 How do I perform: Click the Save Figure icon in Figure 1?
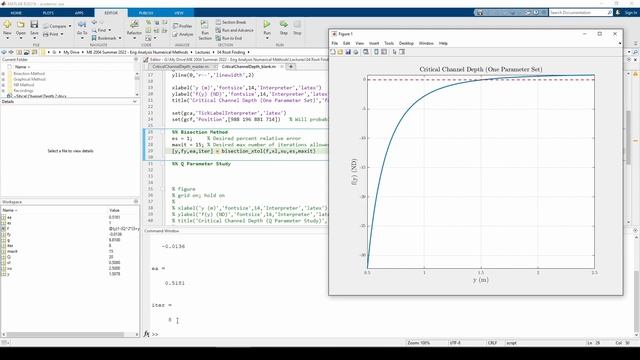[348, 52]
